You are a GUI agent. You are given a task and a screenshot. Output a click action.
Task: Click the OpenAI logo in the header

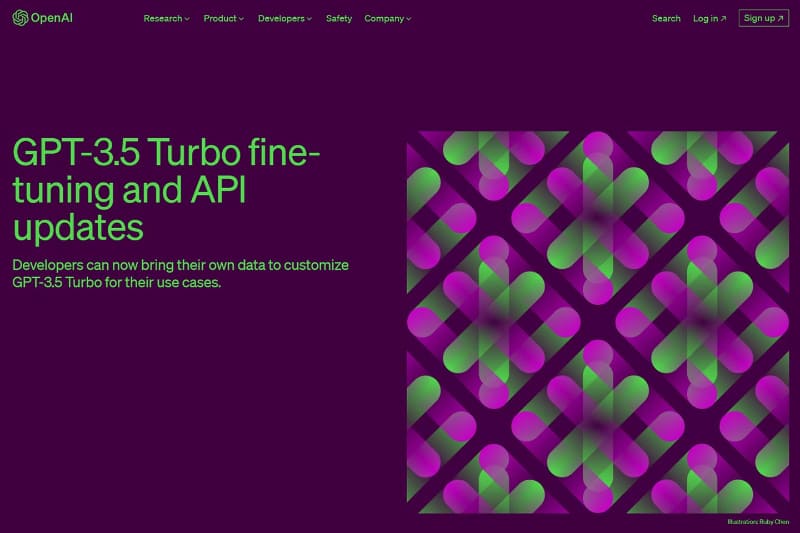point(42,18)
